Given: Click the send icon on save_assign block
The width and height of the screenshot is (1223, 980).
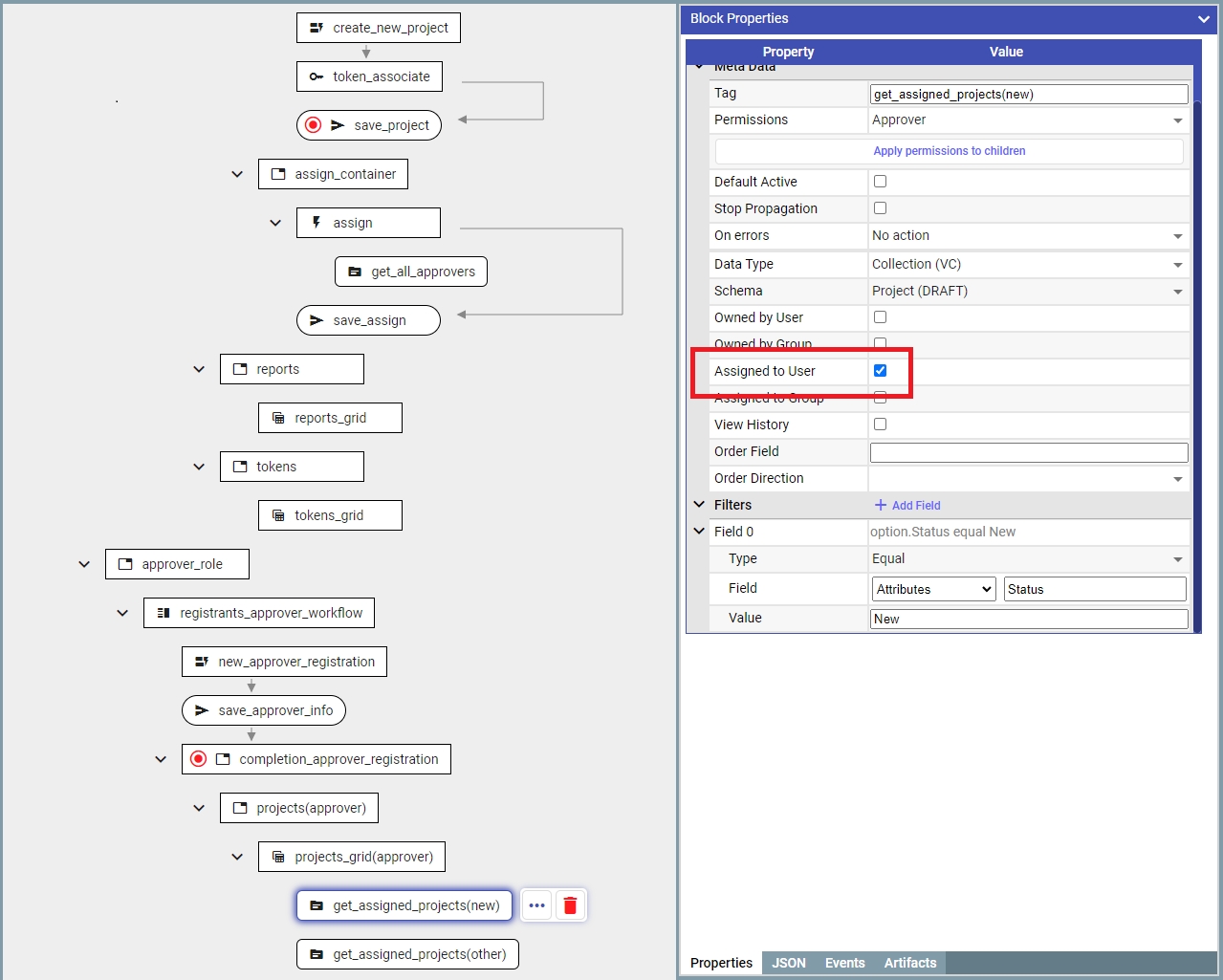Looking at the screenshot, I should [317, 320].
